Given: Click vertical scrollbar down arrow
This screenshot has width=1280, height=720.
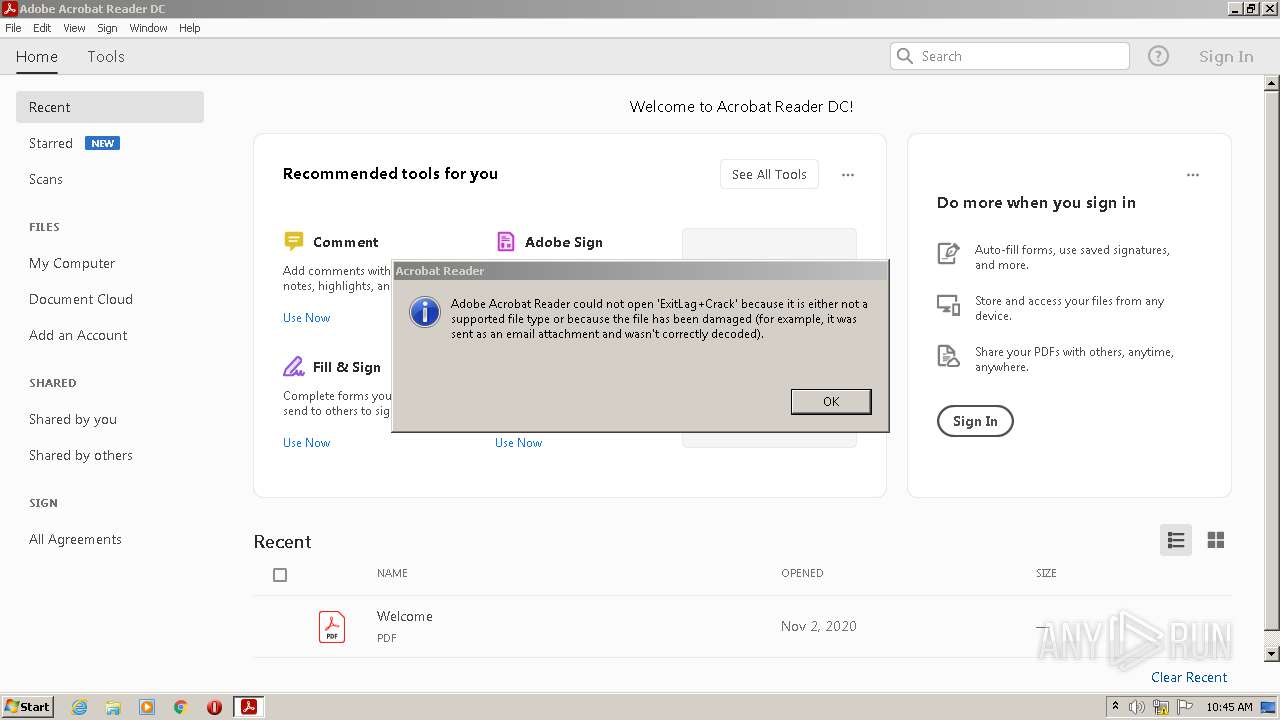Looking at the screenshot, I should click(1272, 655).
